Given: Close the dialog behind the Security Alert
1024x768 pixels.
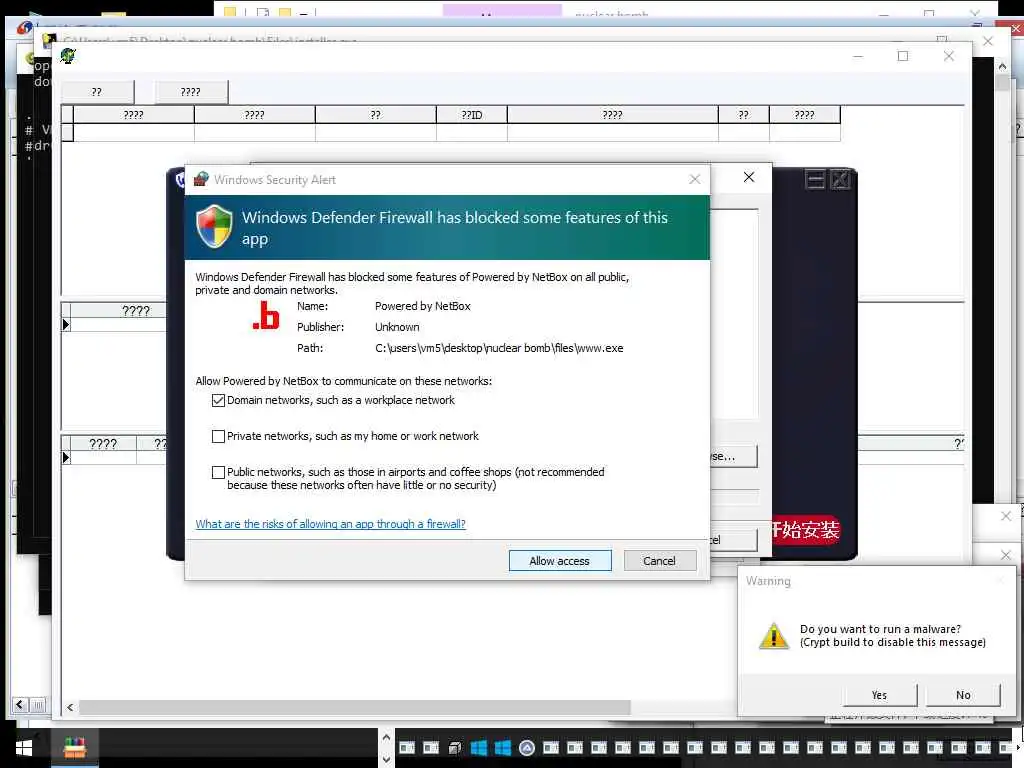Looking at the screenshot, I should pos(749,177).
